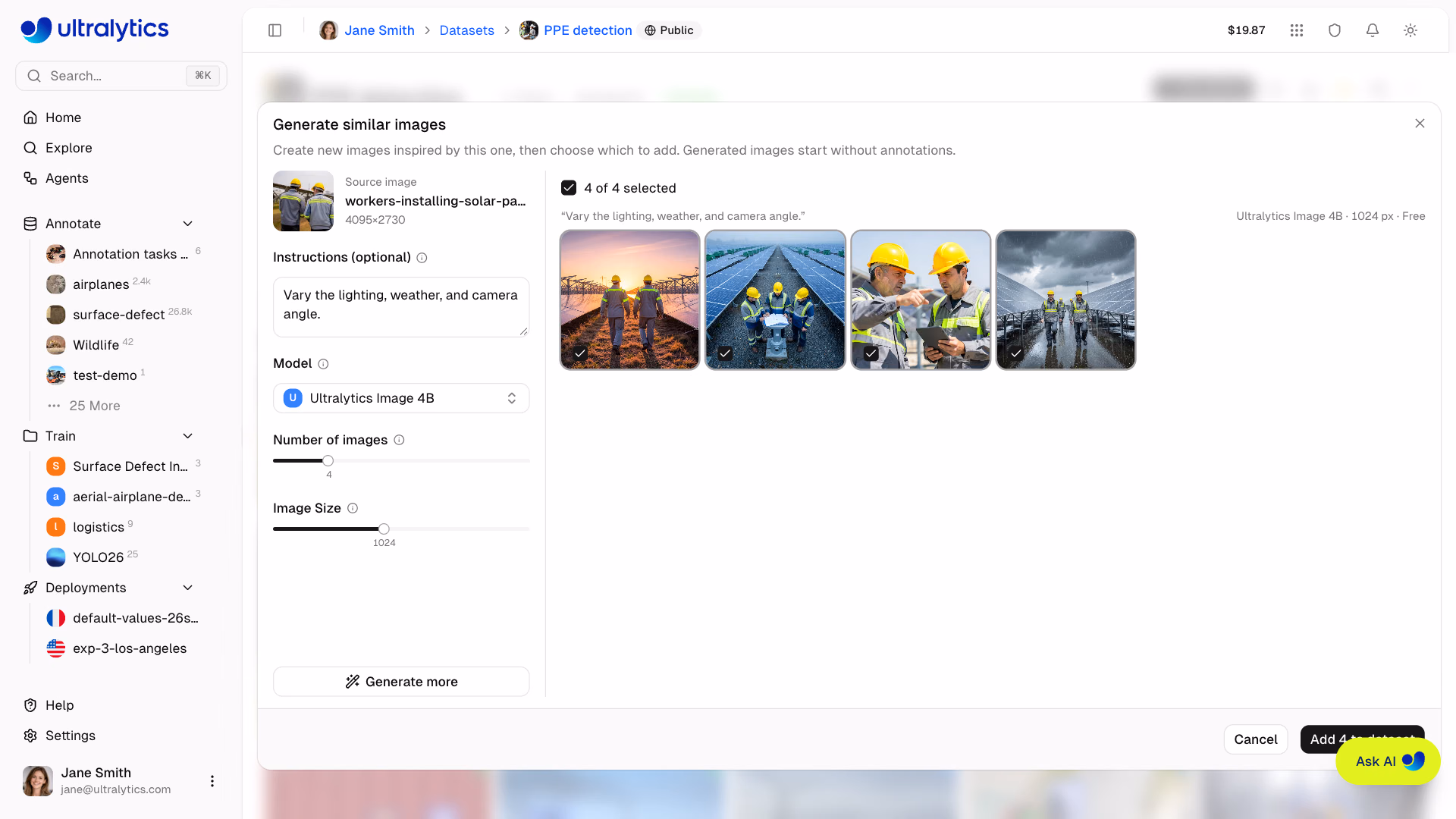This screenshot has width=1456, height=819.
Task: Click Number of images slider handle
Action: (328, 461)
